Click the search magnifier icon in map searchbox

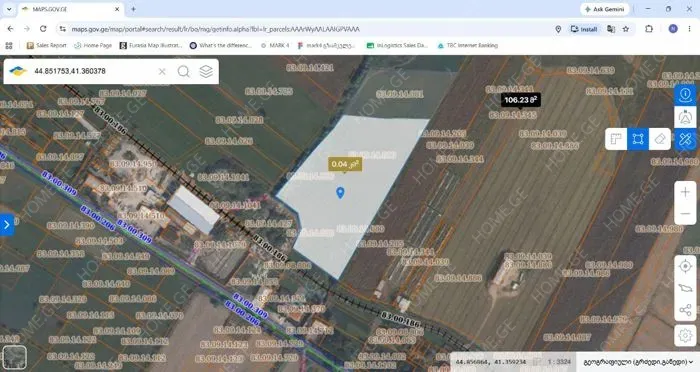(x=183, y=71)
